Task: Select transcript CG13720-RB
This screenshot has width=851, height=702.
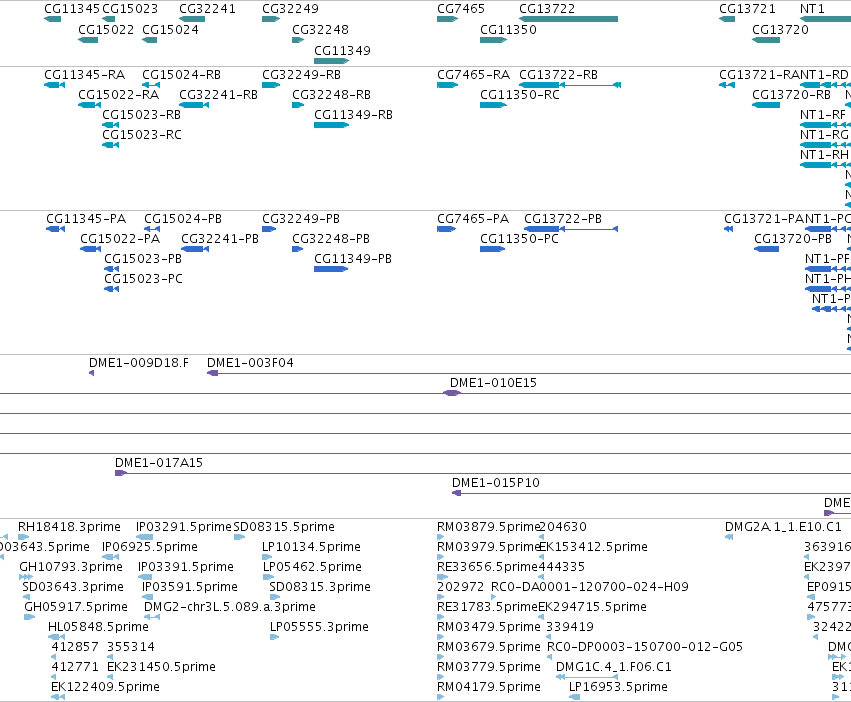Action: pos(791,94)
